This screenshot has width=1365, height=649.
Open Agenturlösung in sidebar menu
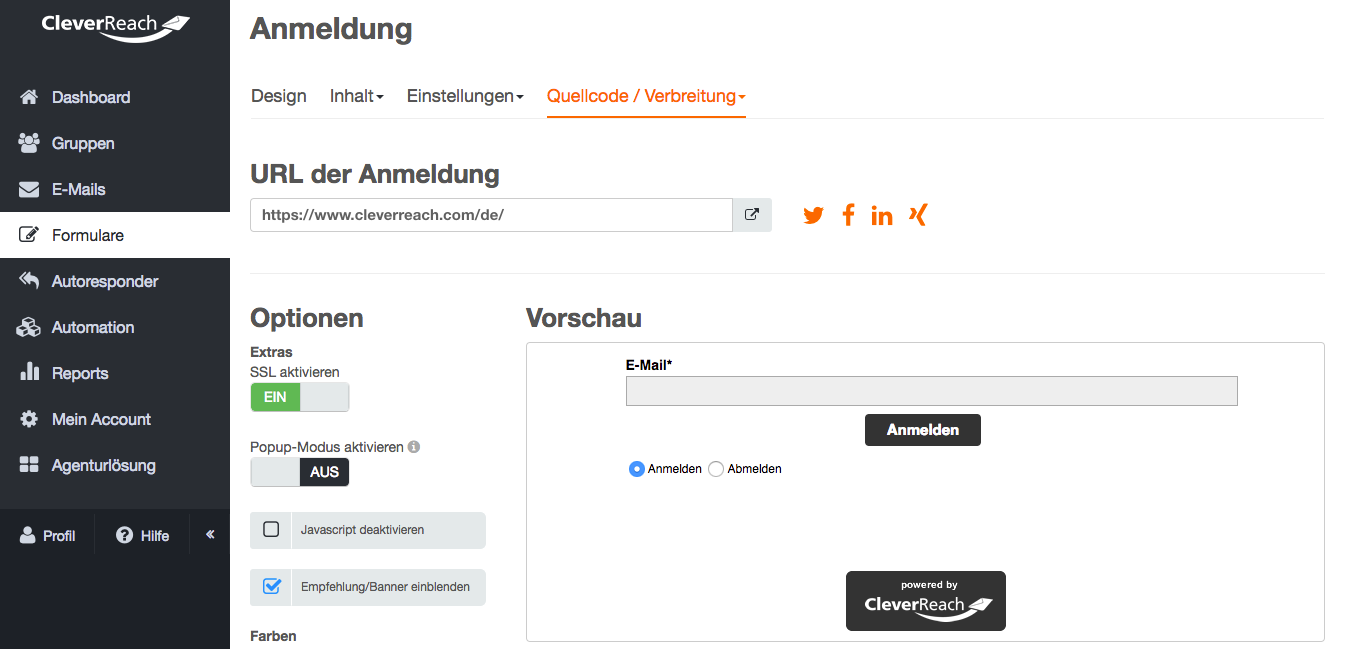pos(115,465)
